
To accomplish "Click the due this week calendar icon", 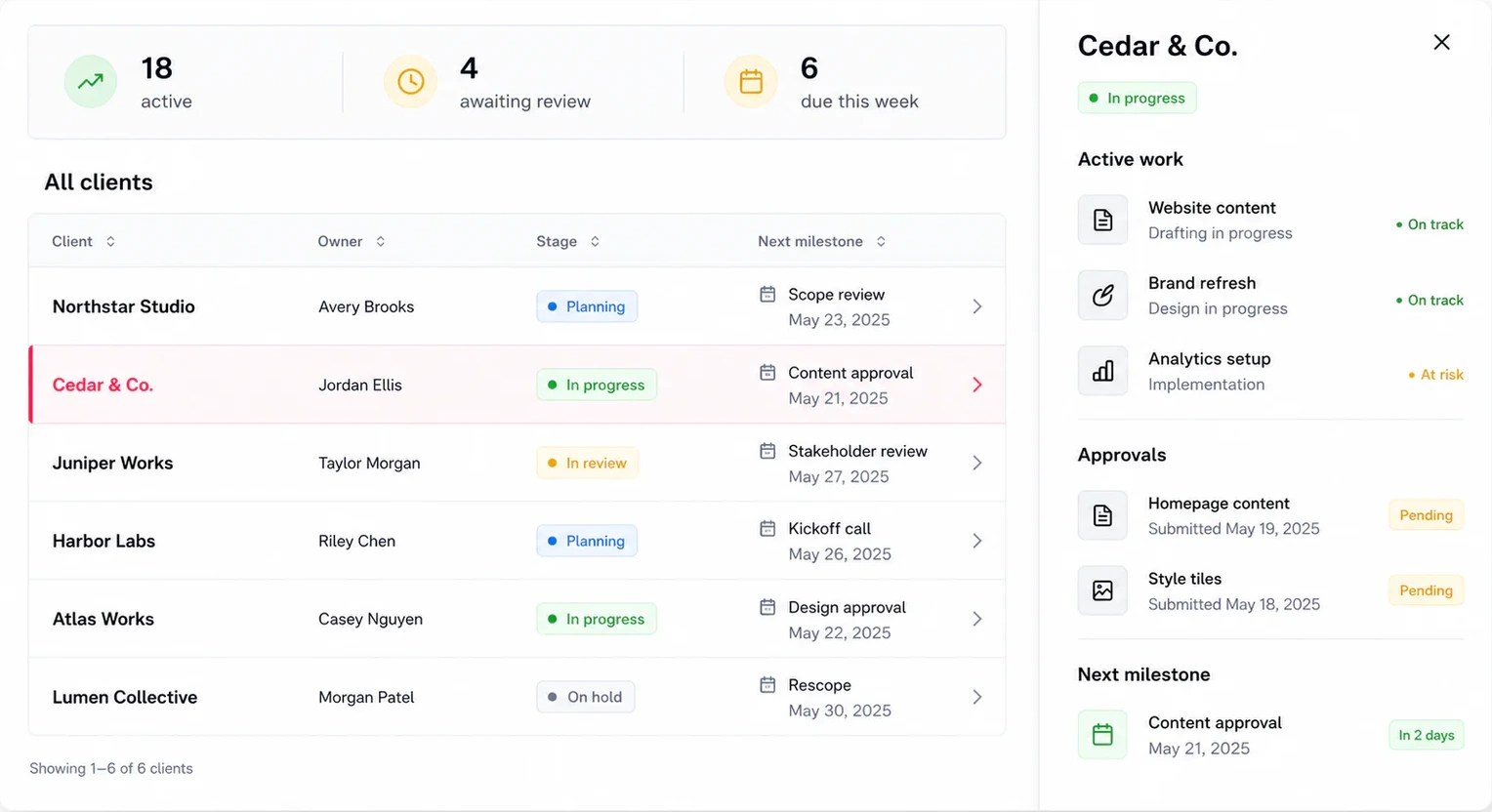I will pyautogui.click(x=751, y=82).
